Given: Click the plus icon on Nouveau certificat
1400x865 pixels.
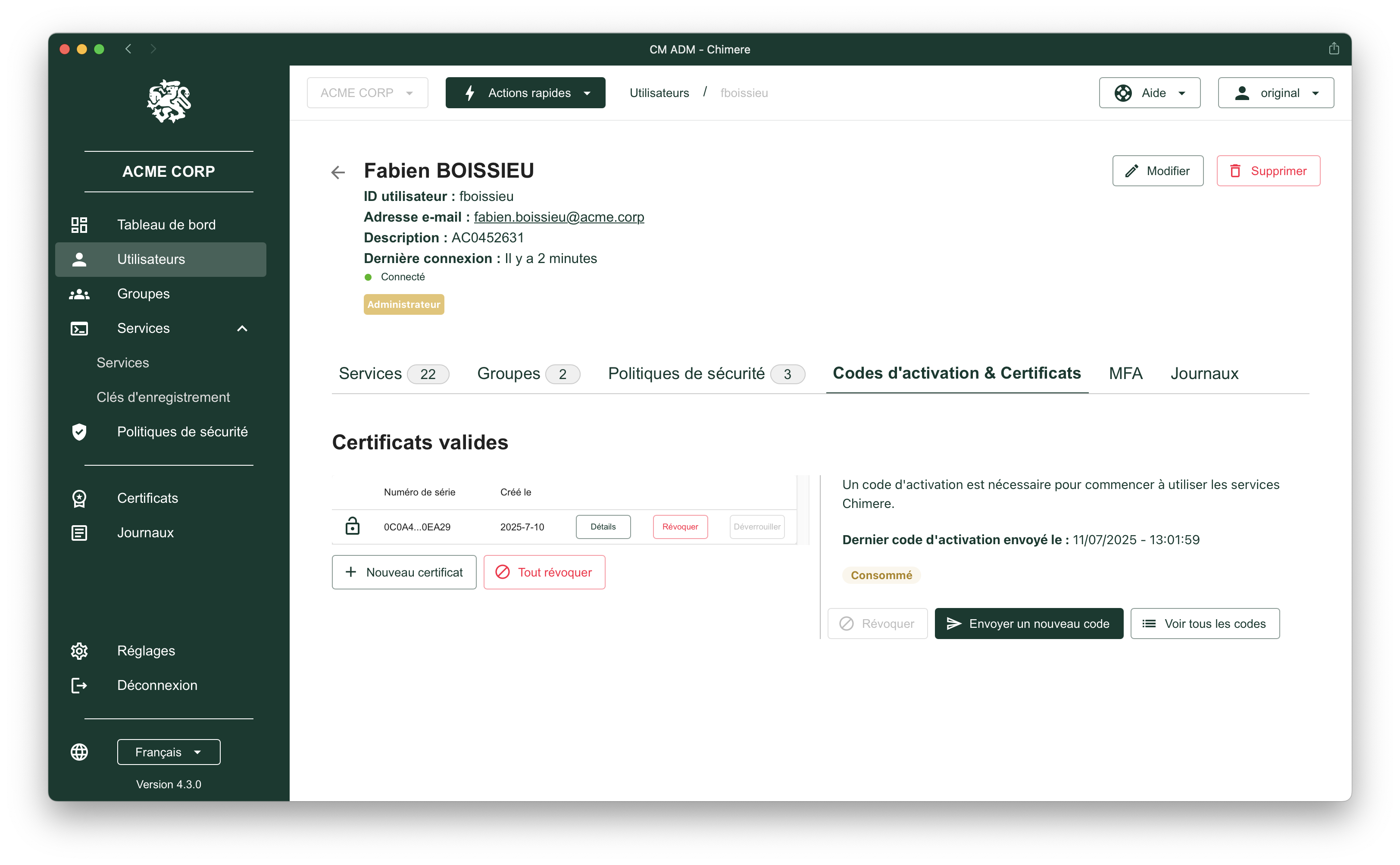Looking at the screenshot, I should 350,572.
